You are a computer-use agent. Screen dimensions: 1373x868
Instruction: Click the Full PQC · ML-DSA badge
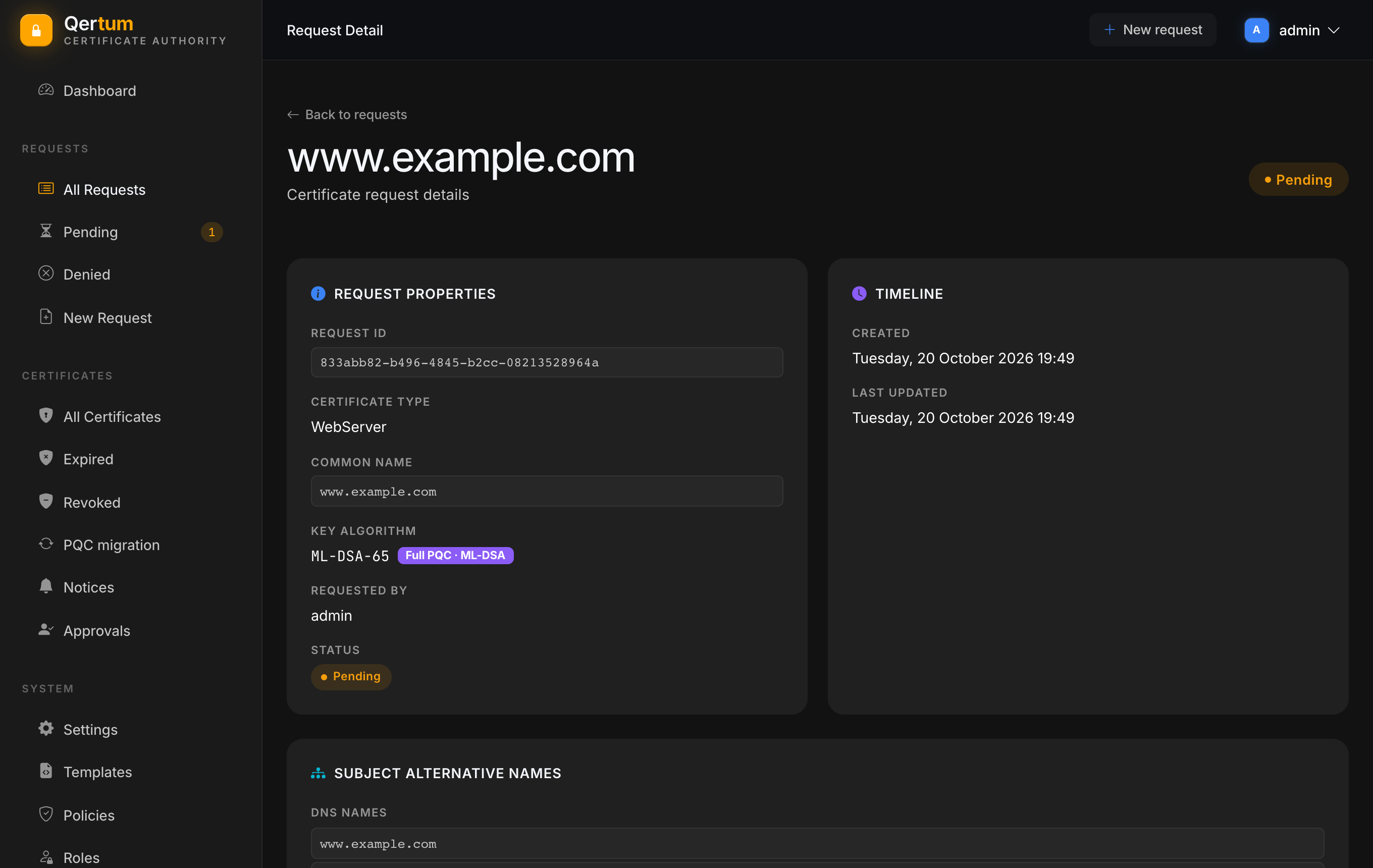pyautogui.click(x=455, y=555)
